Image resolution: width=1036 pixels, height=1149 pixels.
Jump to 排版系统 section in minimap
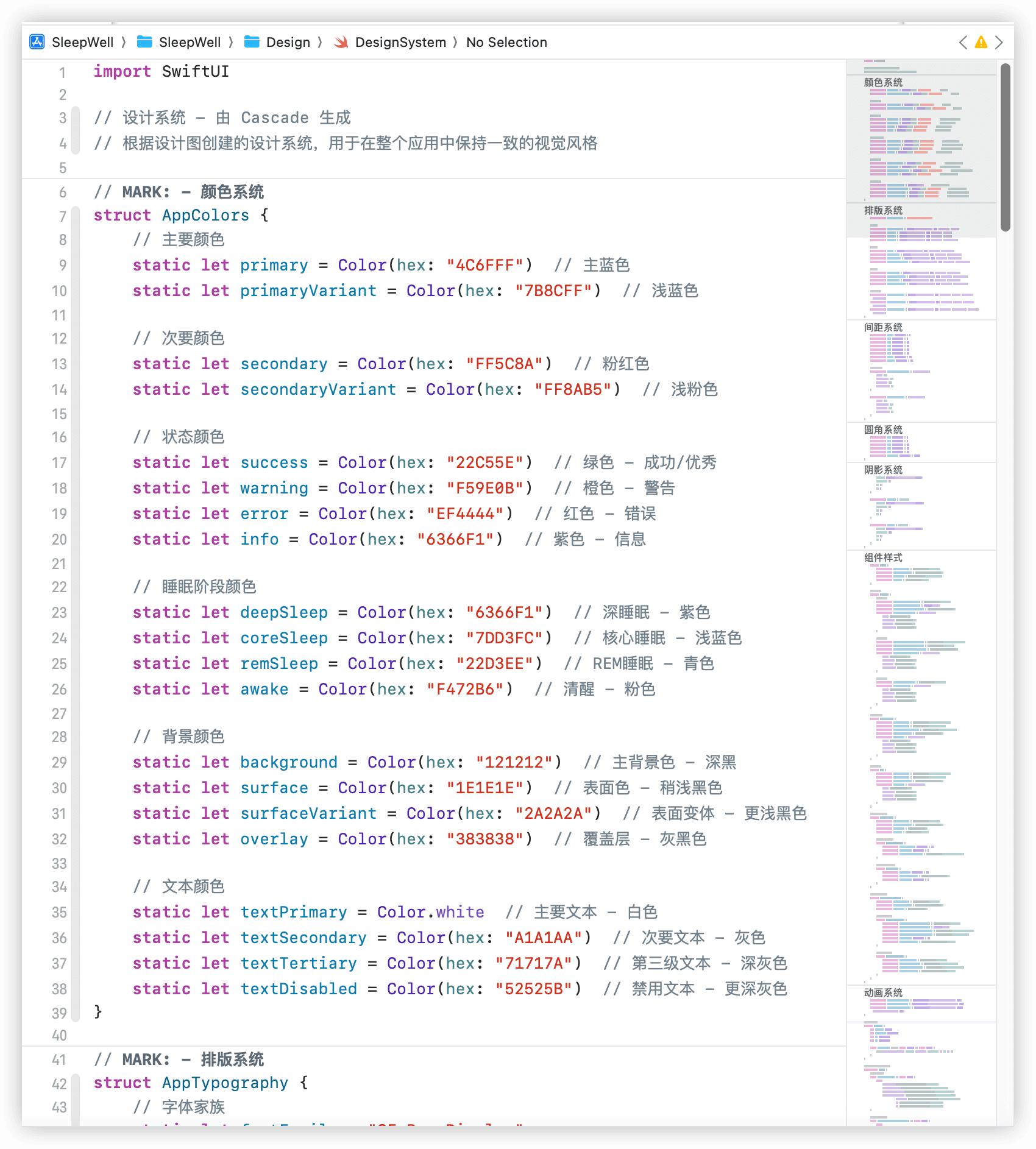(883, 210)
